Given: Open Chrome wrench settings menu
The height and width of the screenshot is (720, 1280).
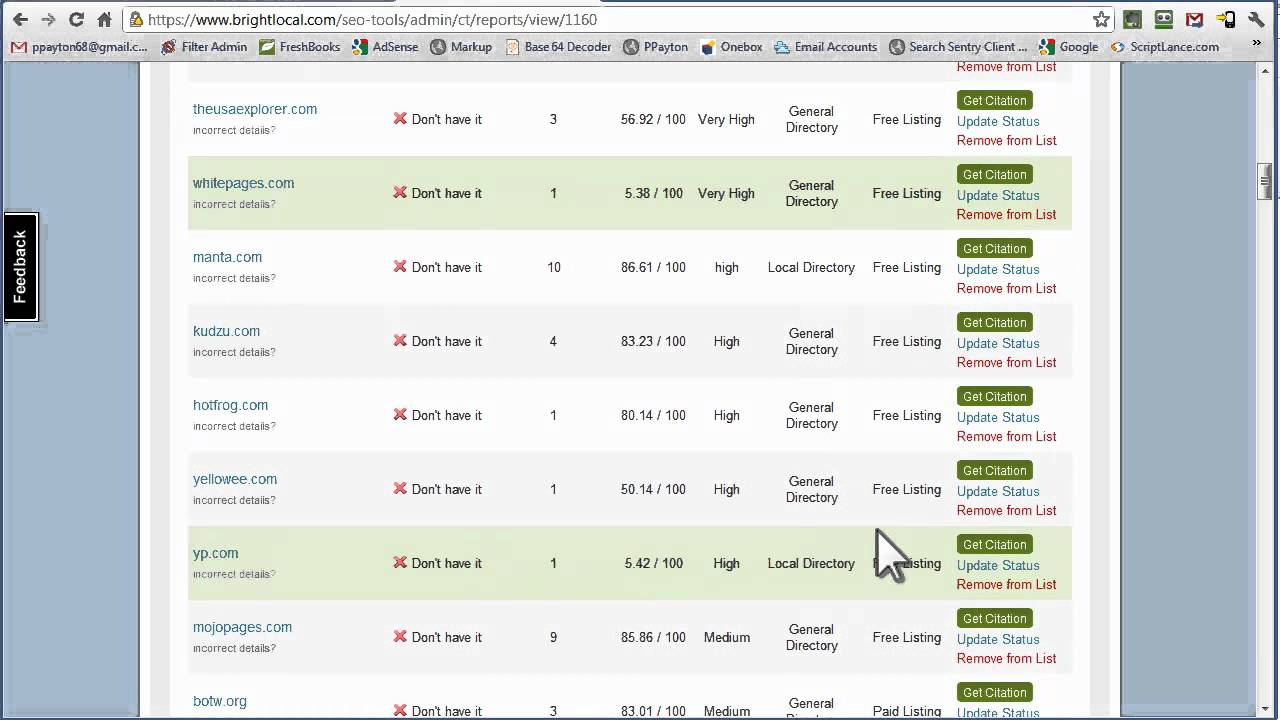Looking at the screenshot, I should click(1257, 19).
